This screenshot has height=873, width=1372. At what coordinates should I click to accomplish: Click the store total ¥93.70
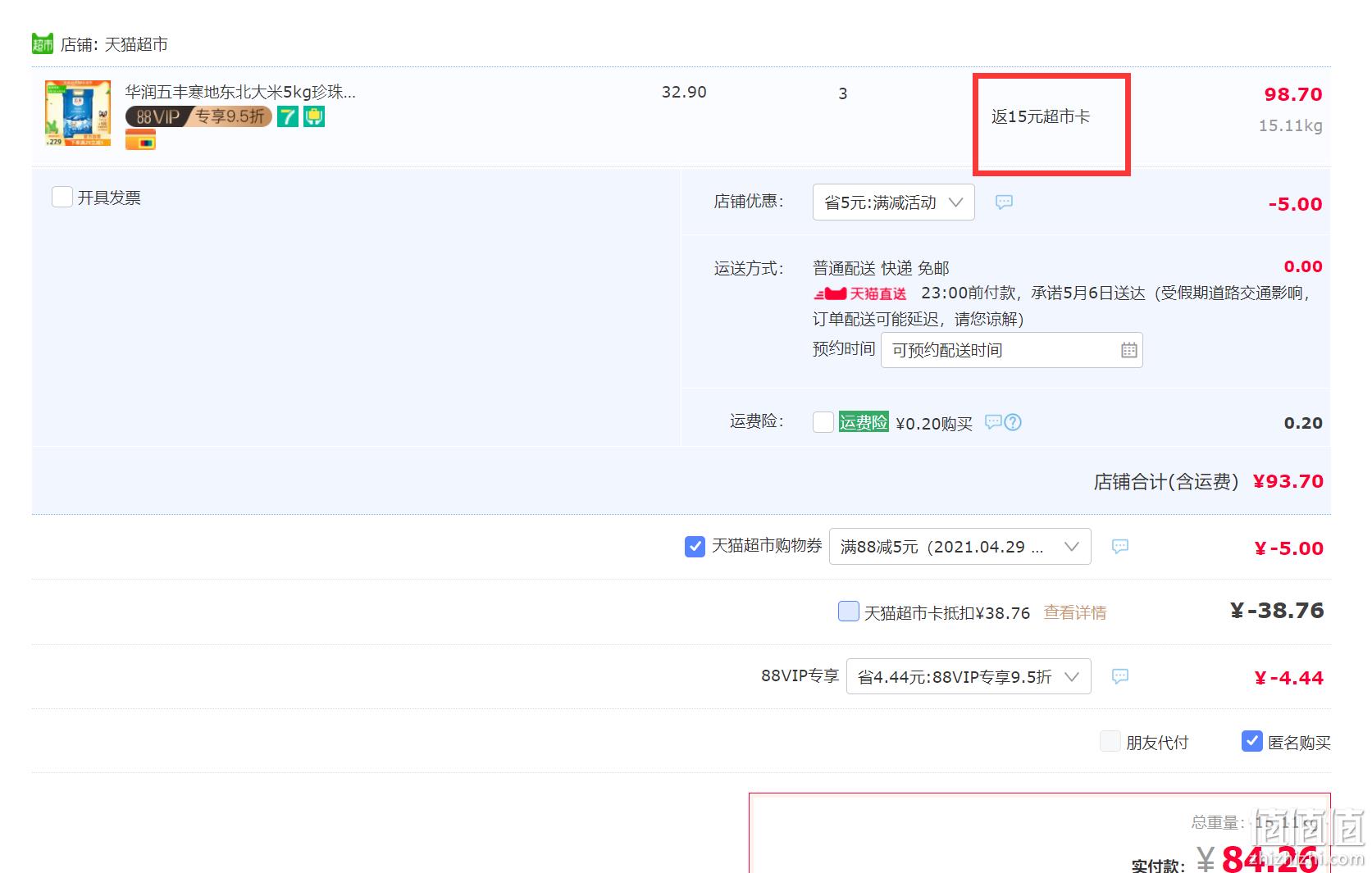click(1288, 481)
